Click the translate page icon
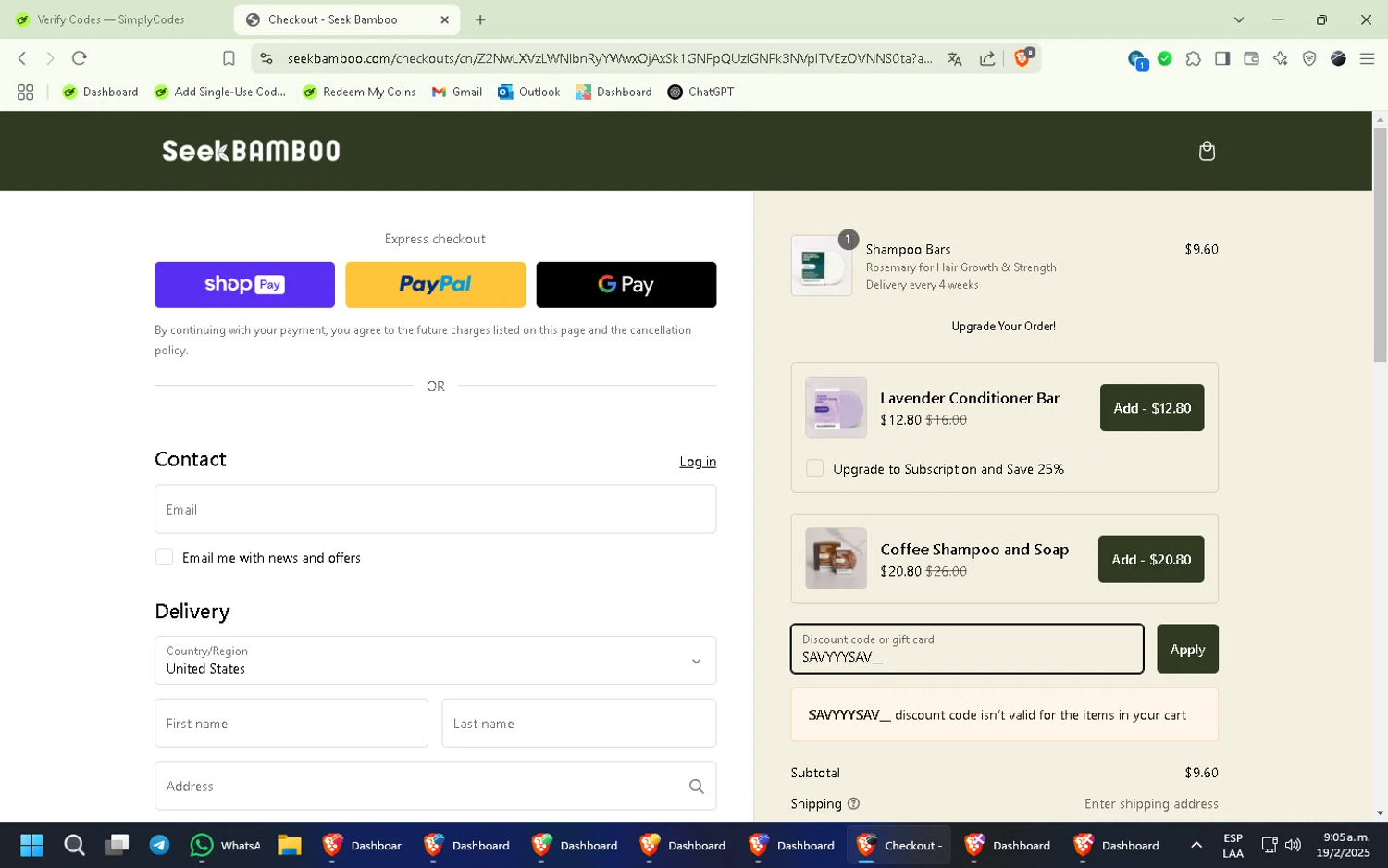 pyautogui.click(x=954, y=58)
